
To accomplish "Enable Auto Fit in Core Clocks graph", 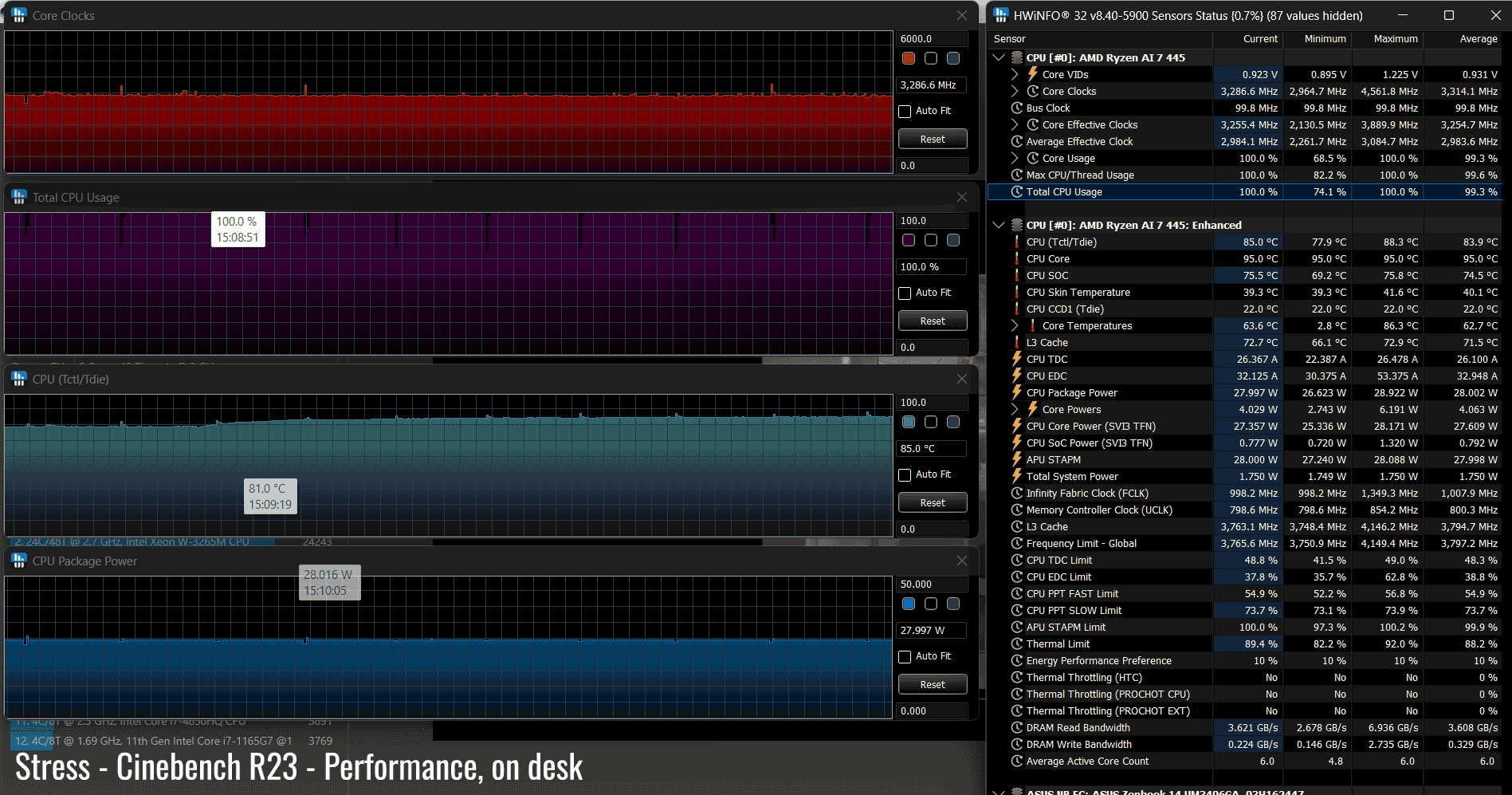I will click(905, 111).
